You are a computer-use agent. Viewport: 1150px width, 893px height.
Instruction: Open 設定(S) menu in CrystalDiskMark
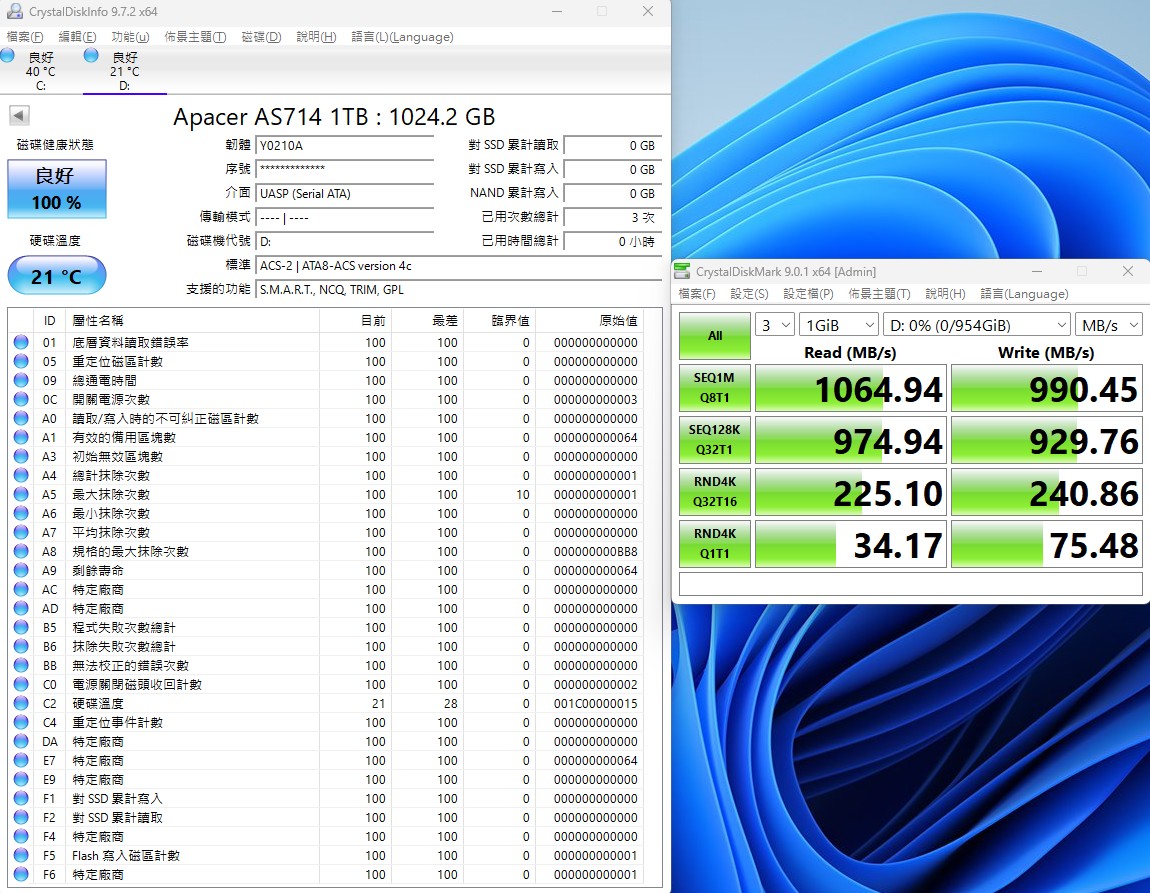[749, 293]
